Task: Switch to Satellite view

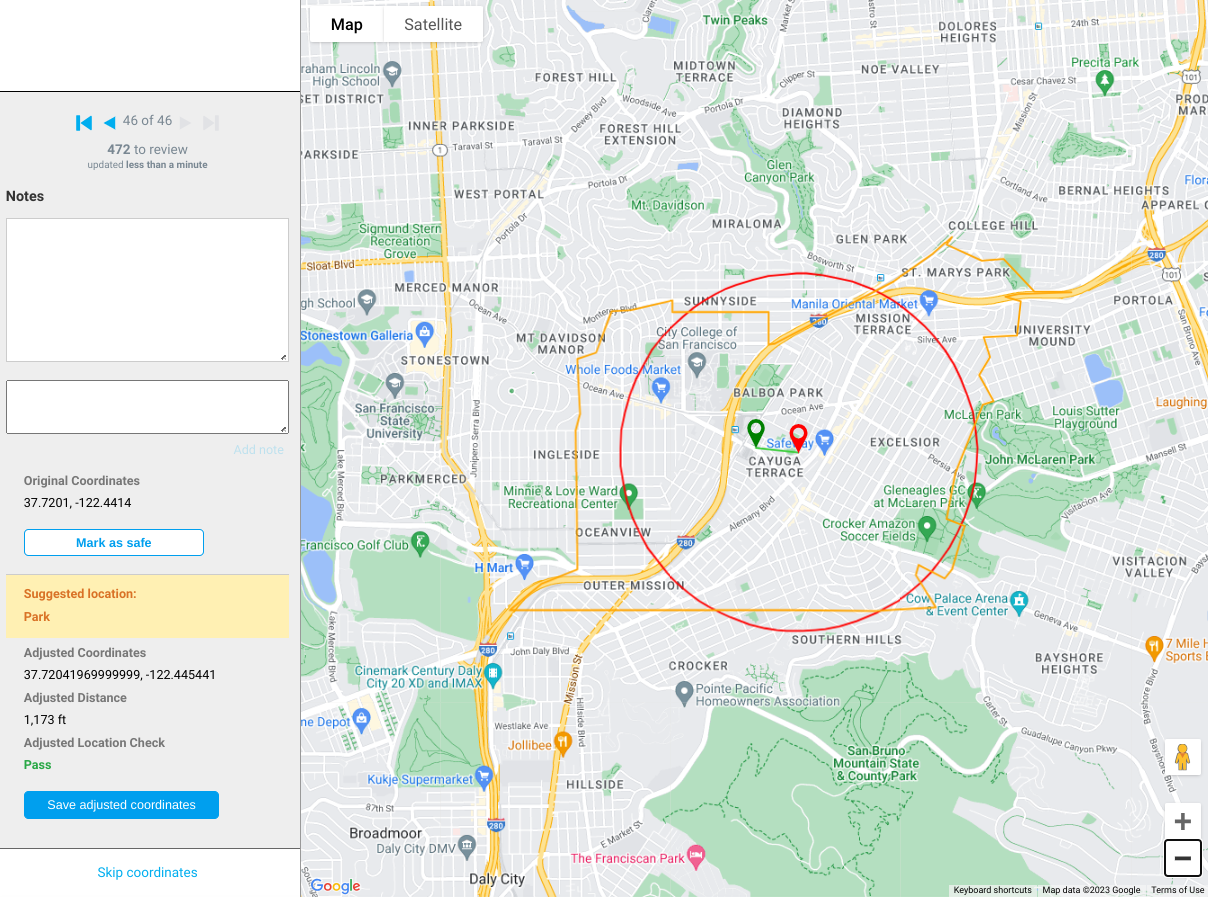Action: point(432,25)
